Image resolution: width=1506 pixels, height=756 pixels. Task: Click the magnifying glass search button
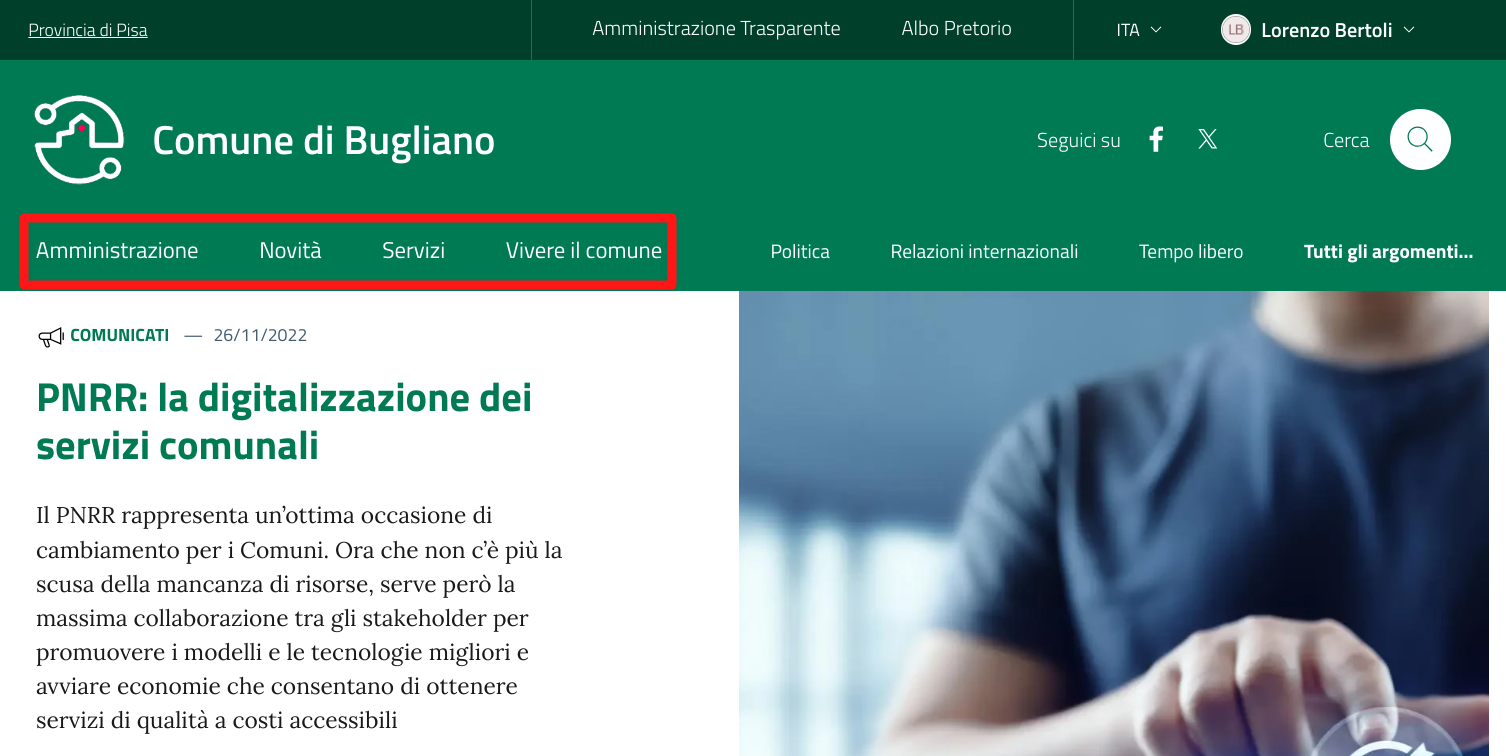(1420, 139)
